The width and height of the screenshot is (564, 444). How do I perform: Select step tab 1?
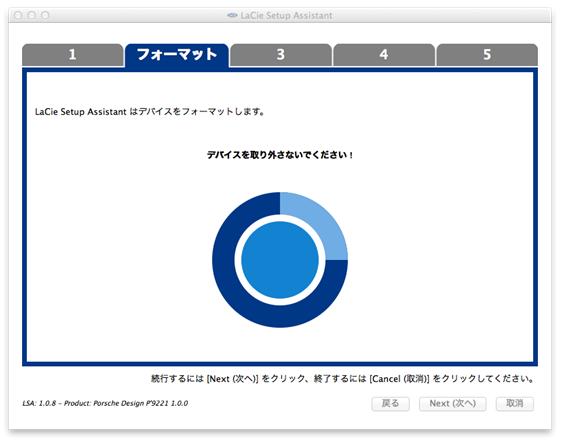(72, 55)
